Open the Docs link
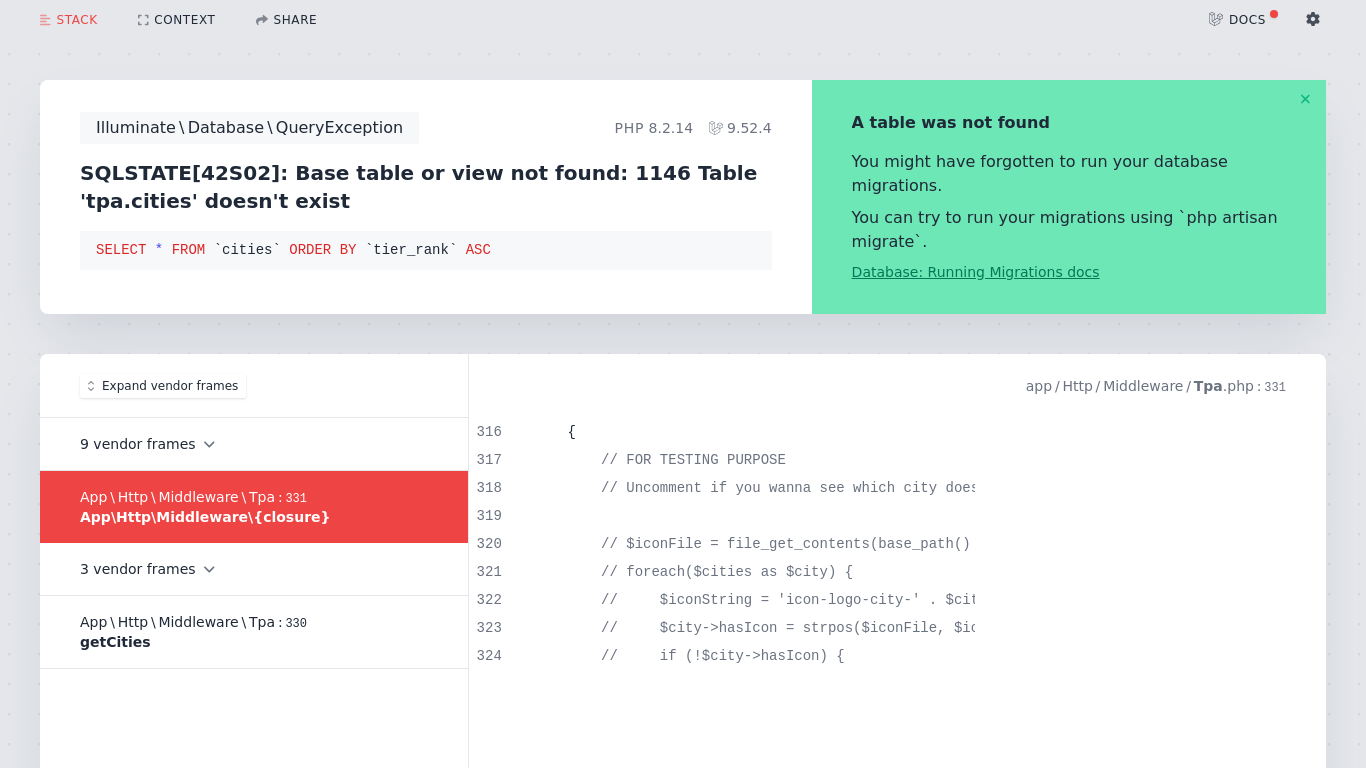The width and height of the screenshot is (1366, 768). 1237,20
